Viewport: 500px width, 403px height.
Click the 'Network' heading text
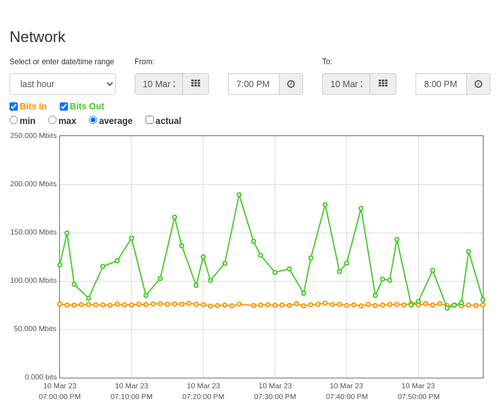pyautogui.click(x=38, y=37)
